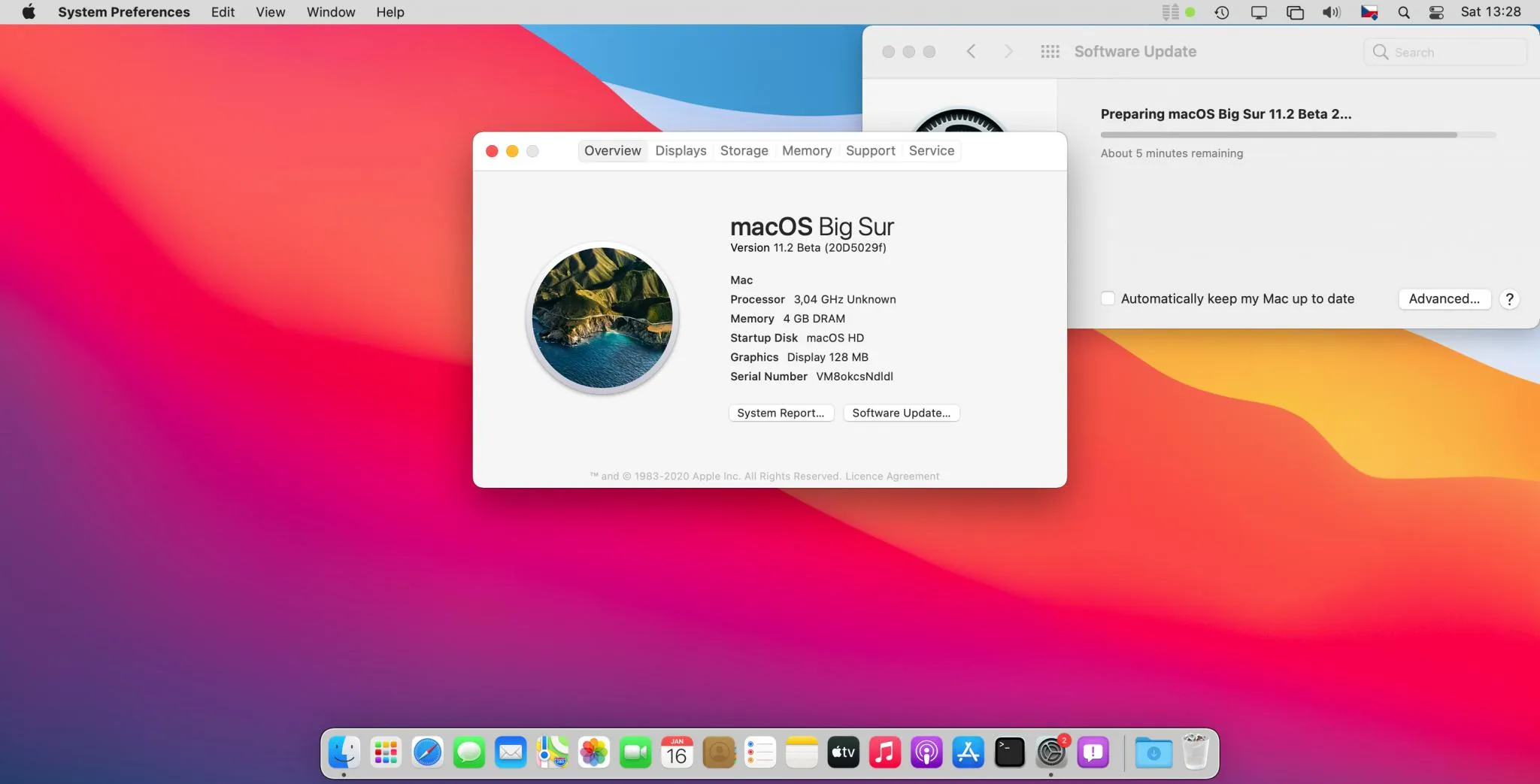Open clock showing Sat 13:28
1540x784 pixels.
[1490, 12]
